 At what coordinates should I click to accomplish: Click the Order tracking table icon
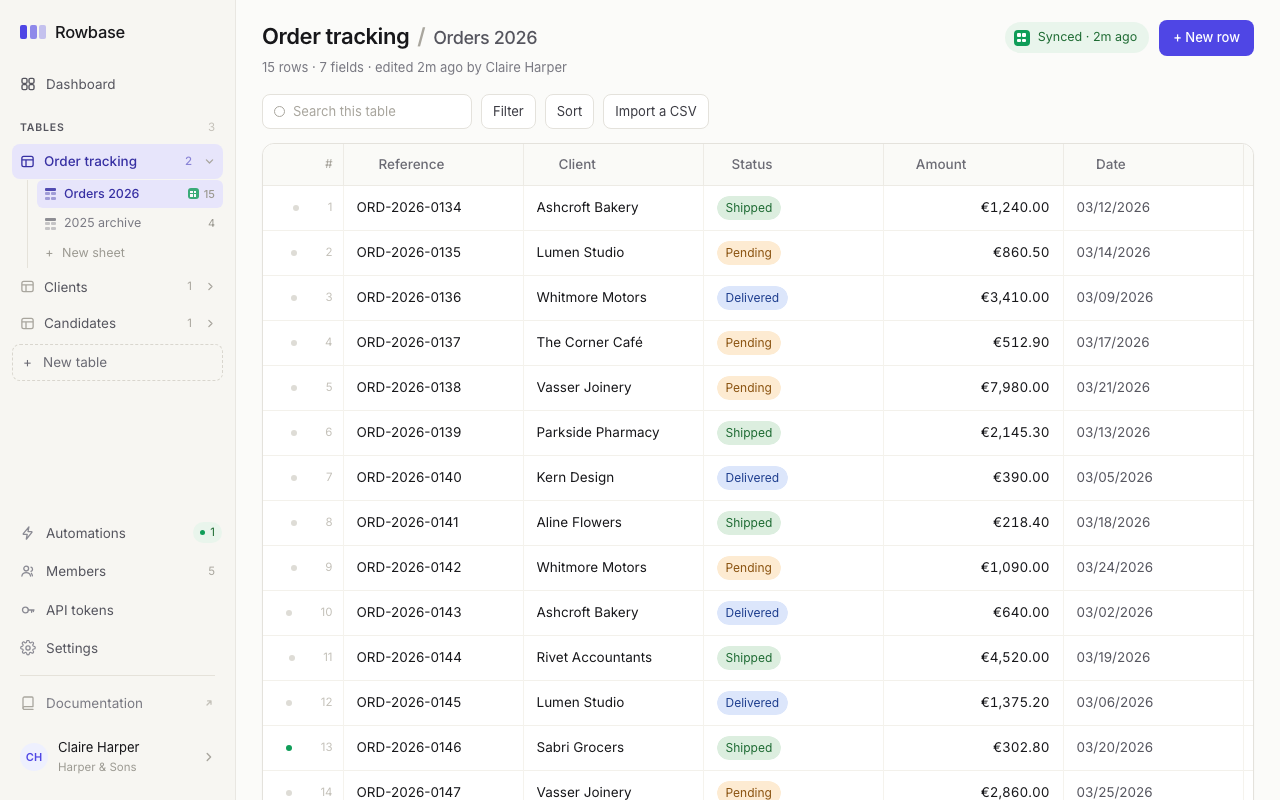coord(28,161)
